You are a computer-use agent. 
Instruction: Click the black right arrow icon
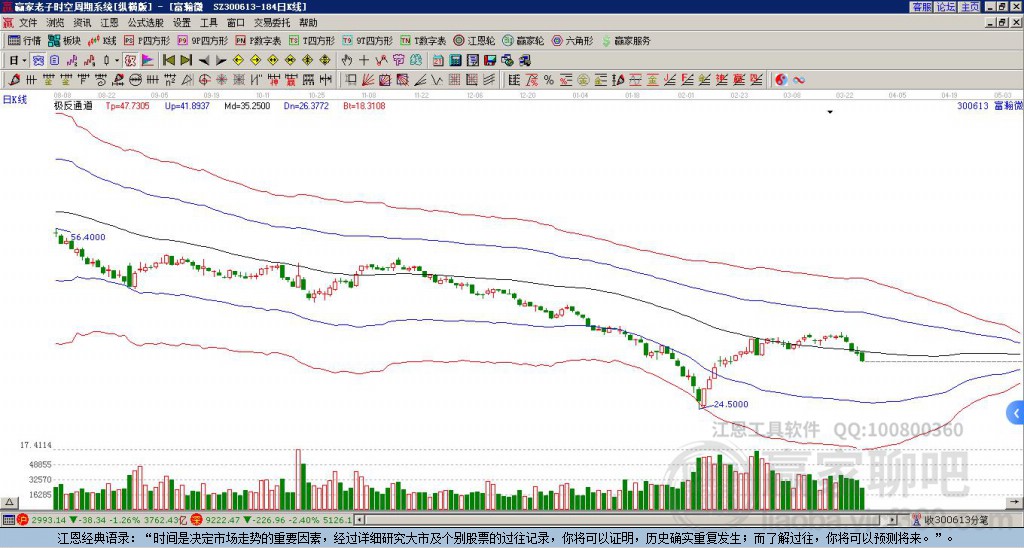pyautogui.click(x=221, y=61)
